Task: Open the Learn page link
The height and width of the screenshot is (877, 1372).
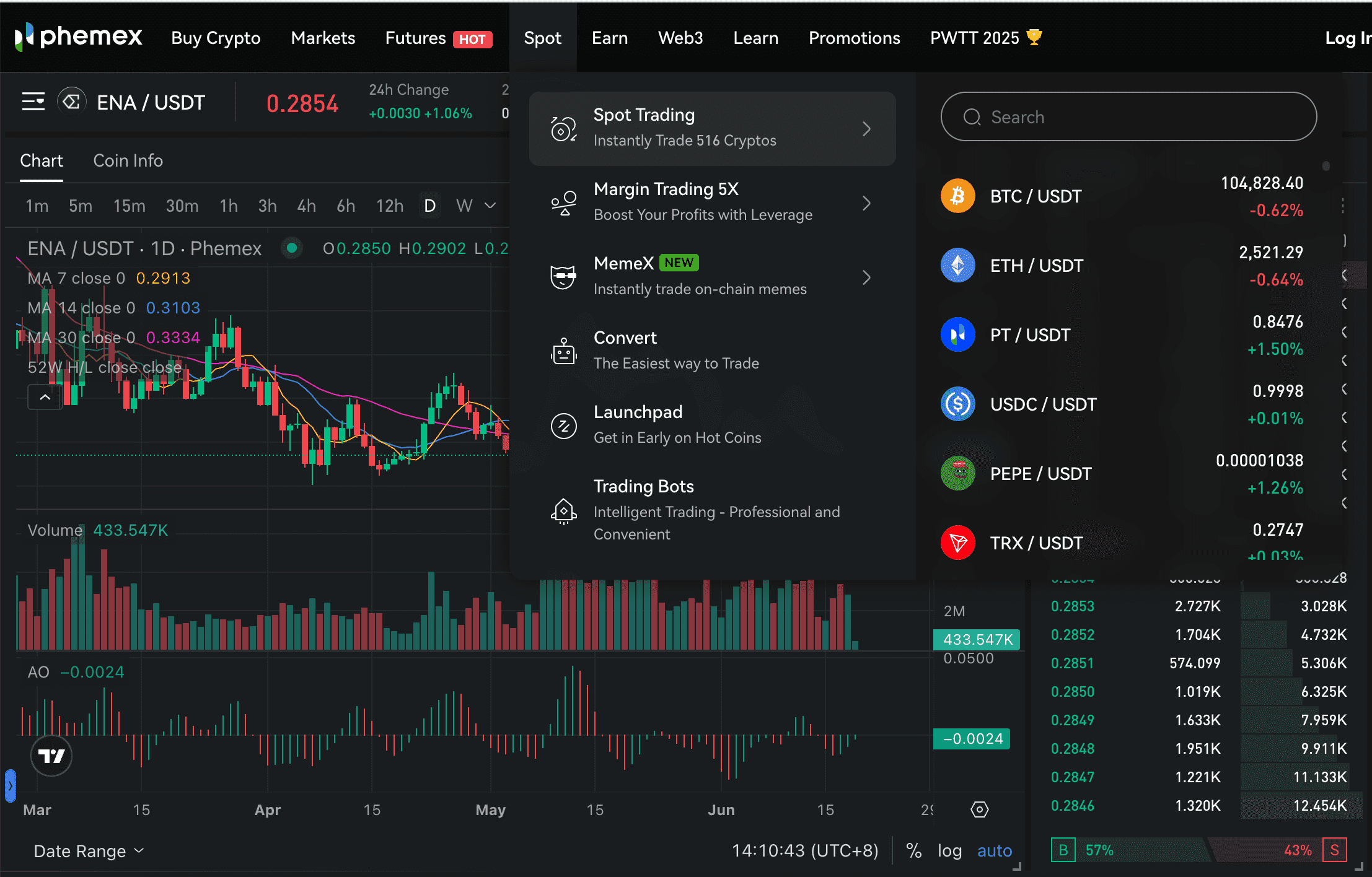Action: 755,38
